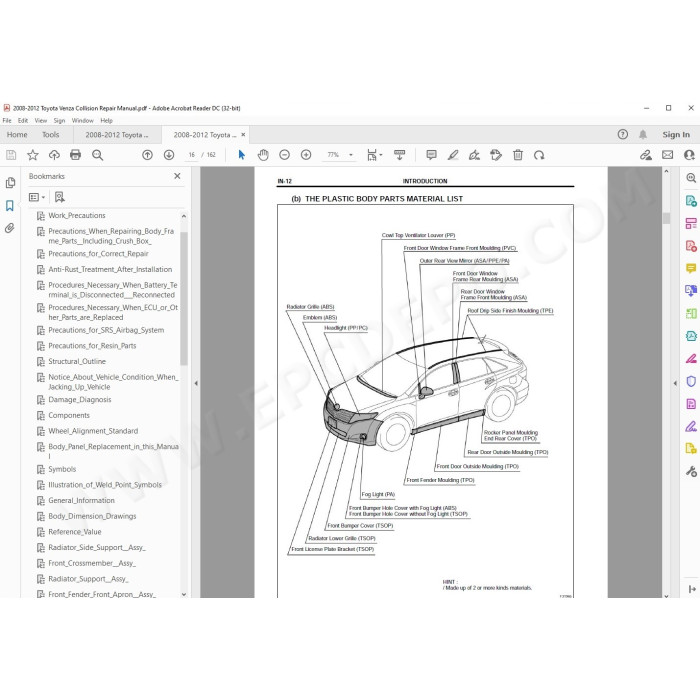Screen dimensions: 700x700
Task: Click the page number input field
Action: [x=192, y=155]
